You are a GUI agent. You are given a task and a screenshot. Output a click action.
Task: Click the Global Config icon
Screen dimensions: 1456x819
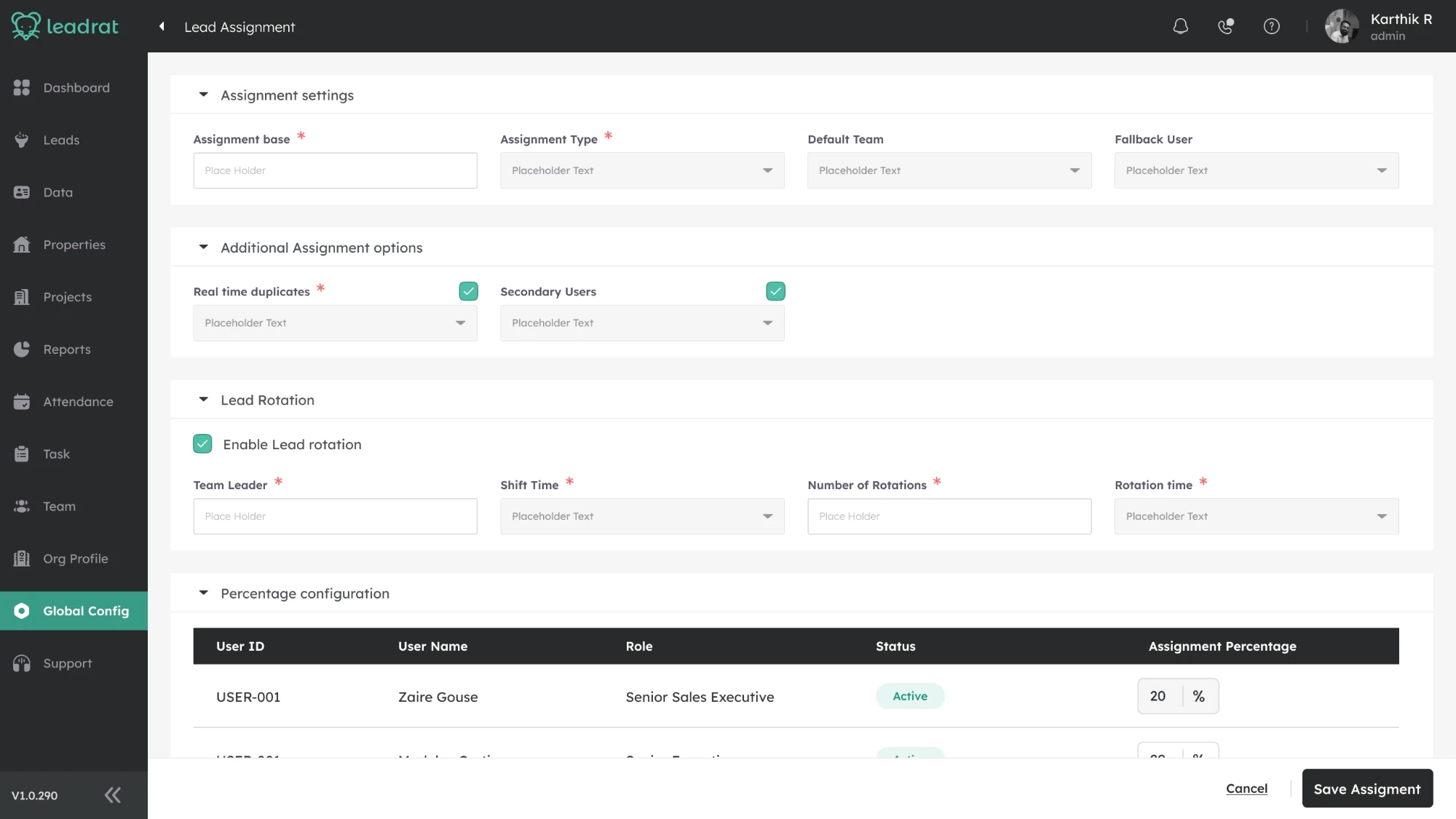coord(22,611)
